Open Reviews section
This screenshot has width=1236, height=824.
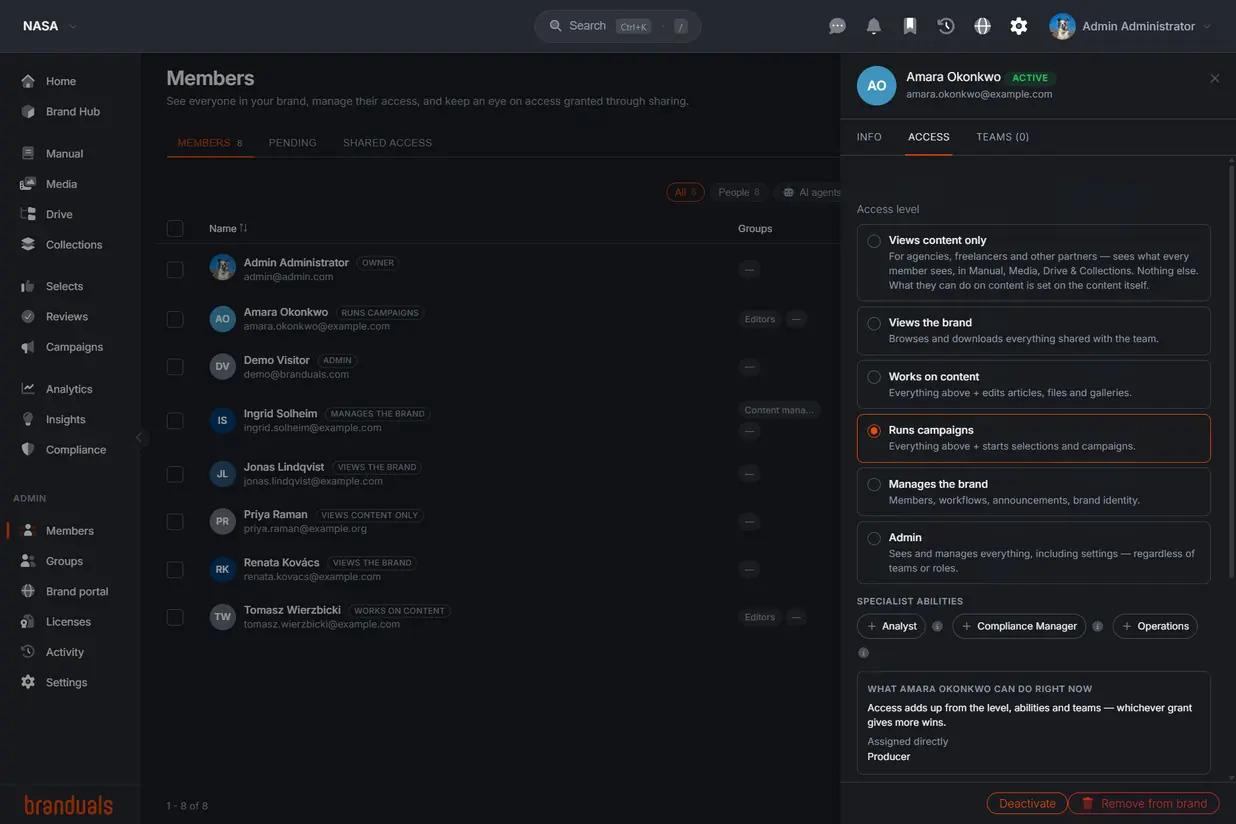[x=66, y=316]
